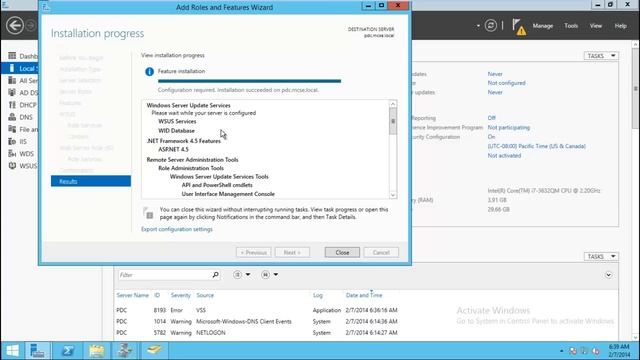Click the Not activated link
The image size is (640, 360).
tap(504, 156)
